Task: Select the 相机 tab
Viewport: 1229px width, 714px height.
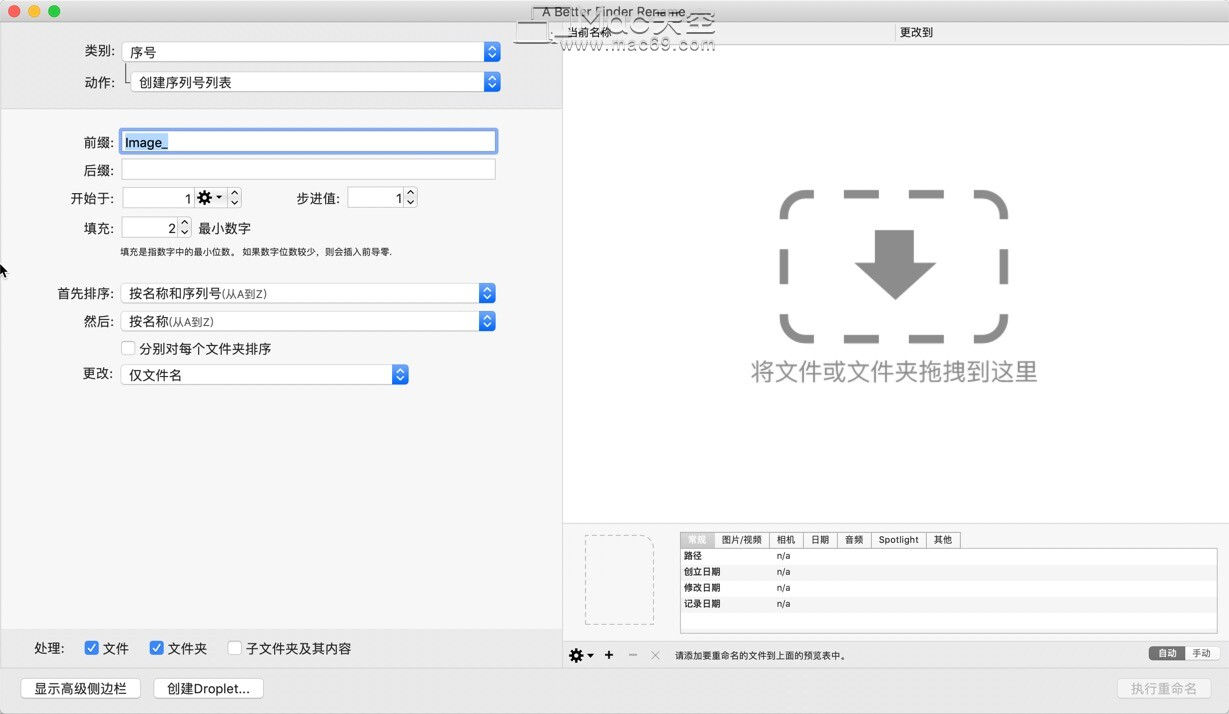Action: point(786,539)
